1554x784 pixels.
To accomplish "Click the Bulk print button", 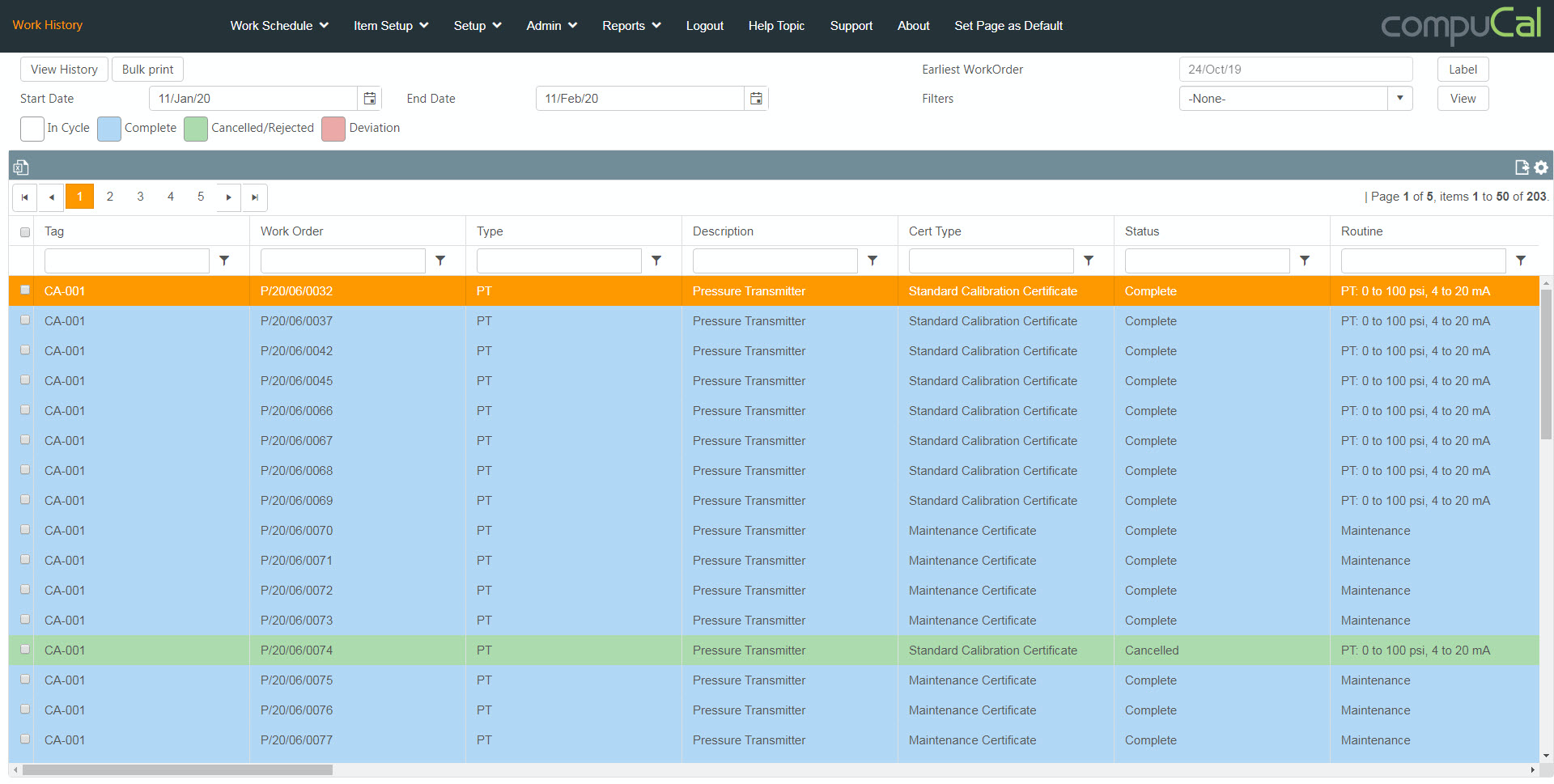I will 147,70.
